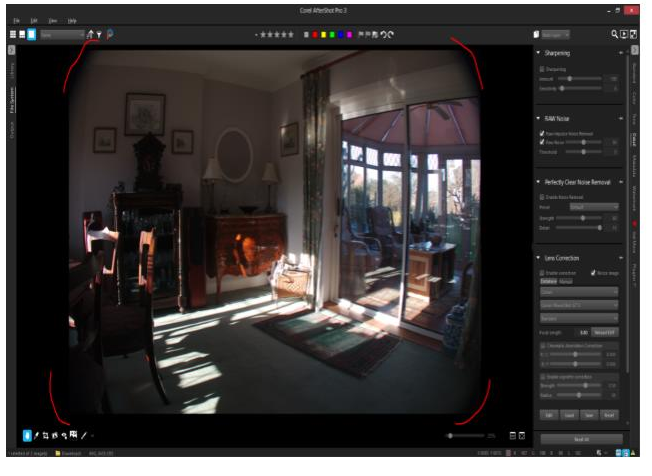Click the clear color label icon
This screenshot has width=652, height=476.
306,35
